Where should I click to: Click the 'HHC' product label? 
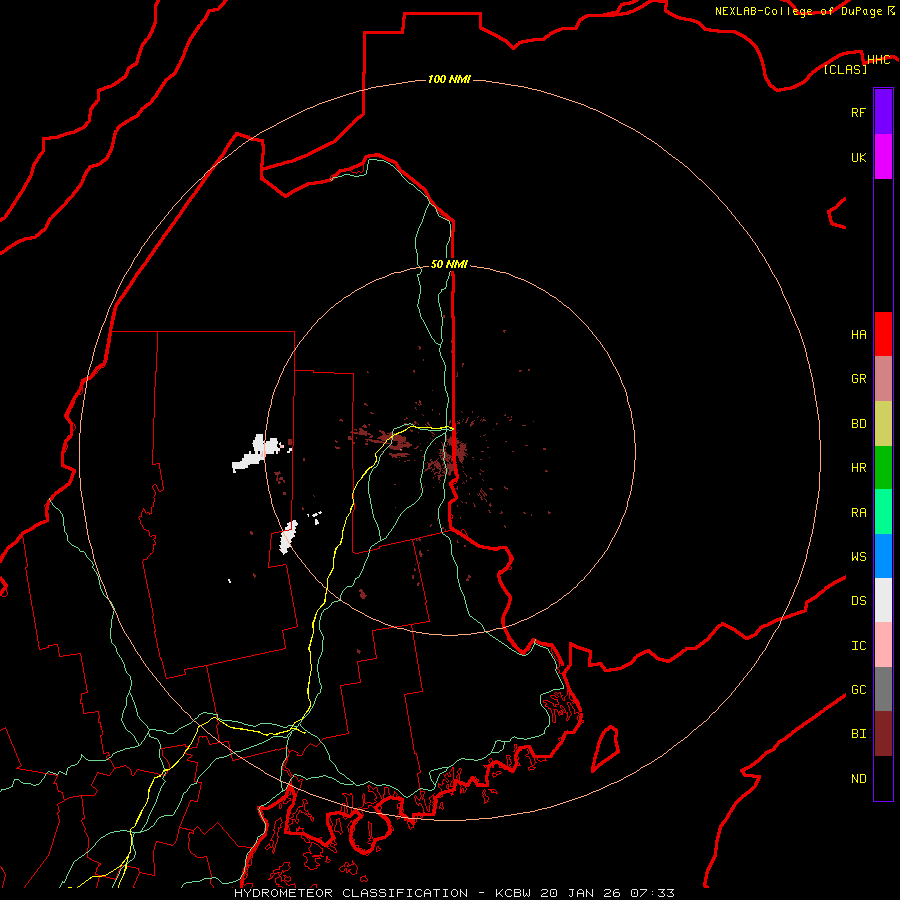pyautogui.click(x=878, y=60)
